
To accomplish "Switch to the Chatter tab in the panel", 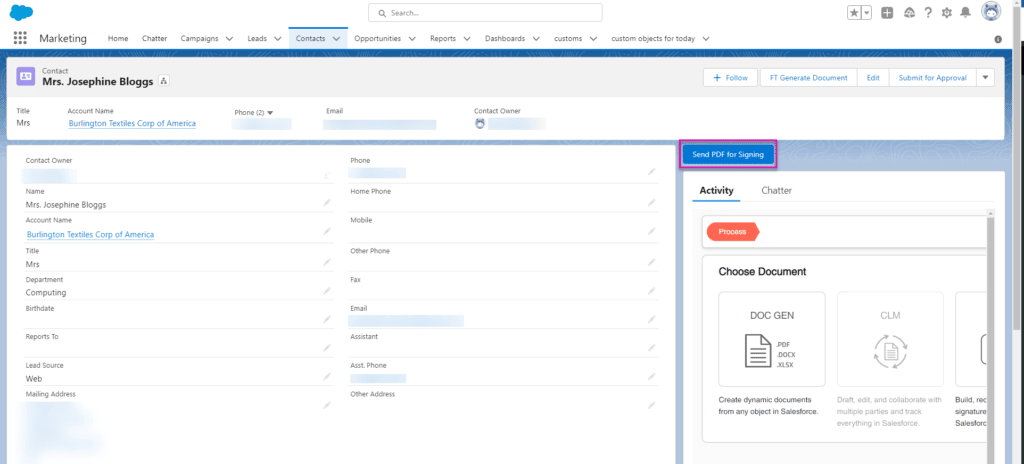I will [x=776, y=190].
